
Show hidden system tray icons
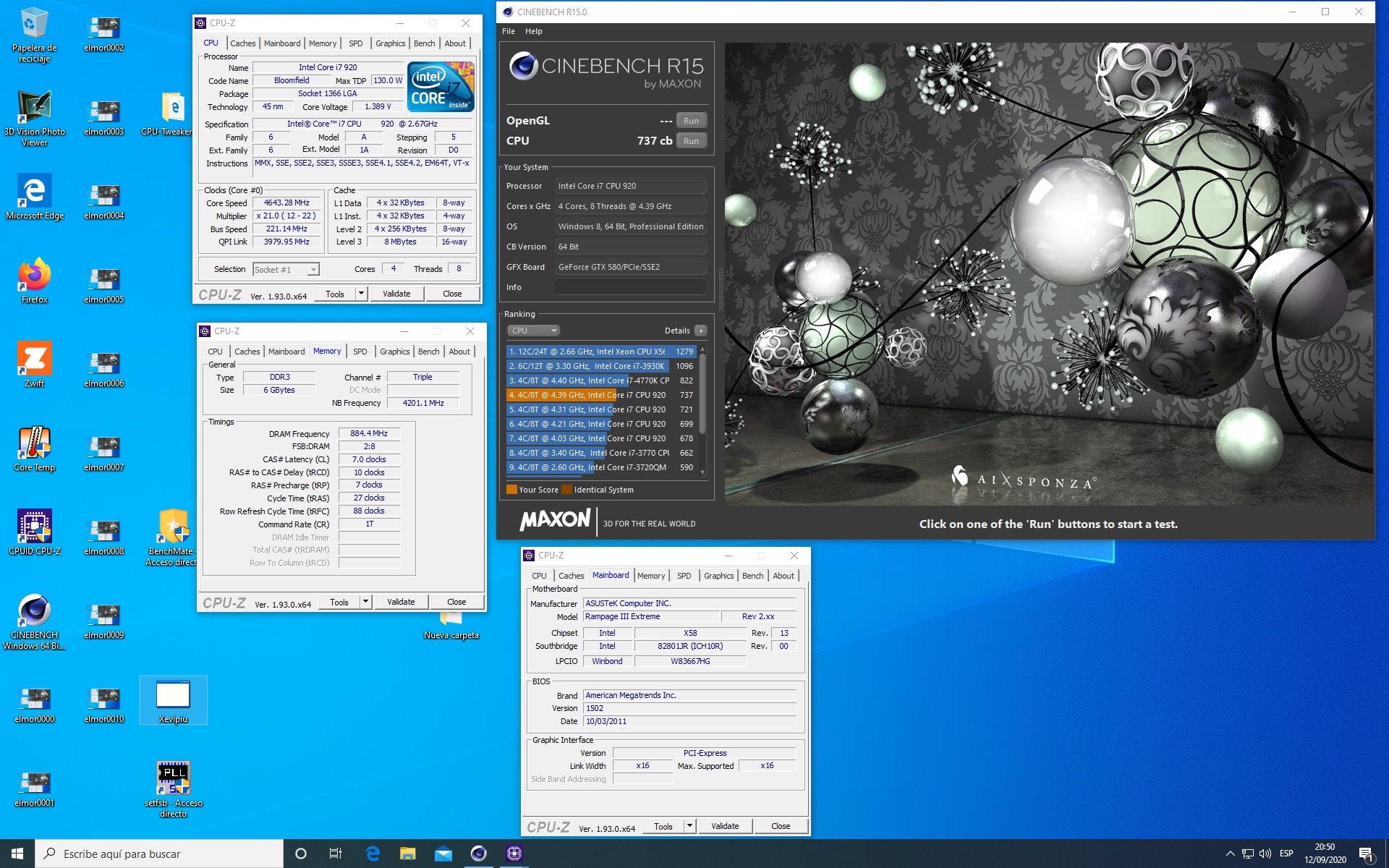(1230, 854)
